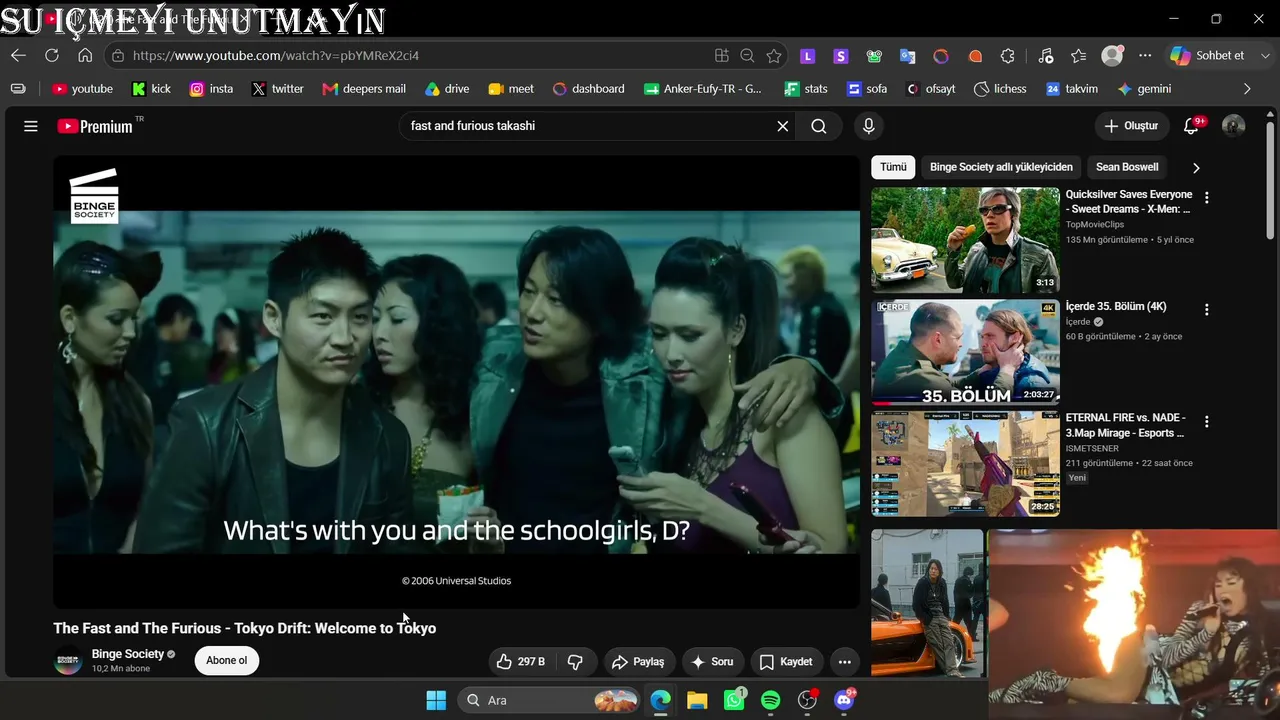Open the deepers mail bookmark
1280x720 pixels.
coord(364,89)
